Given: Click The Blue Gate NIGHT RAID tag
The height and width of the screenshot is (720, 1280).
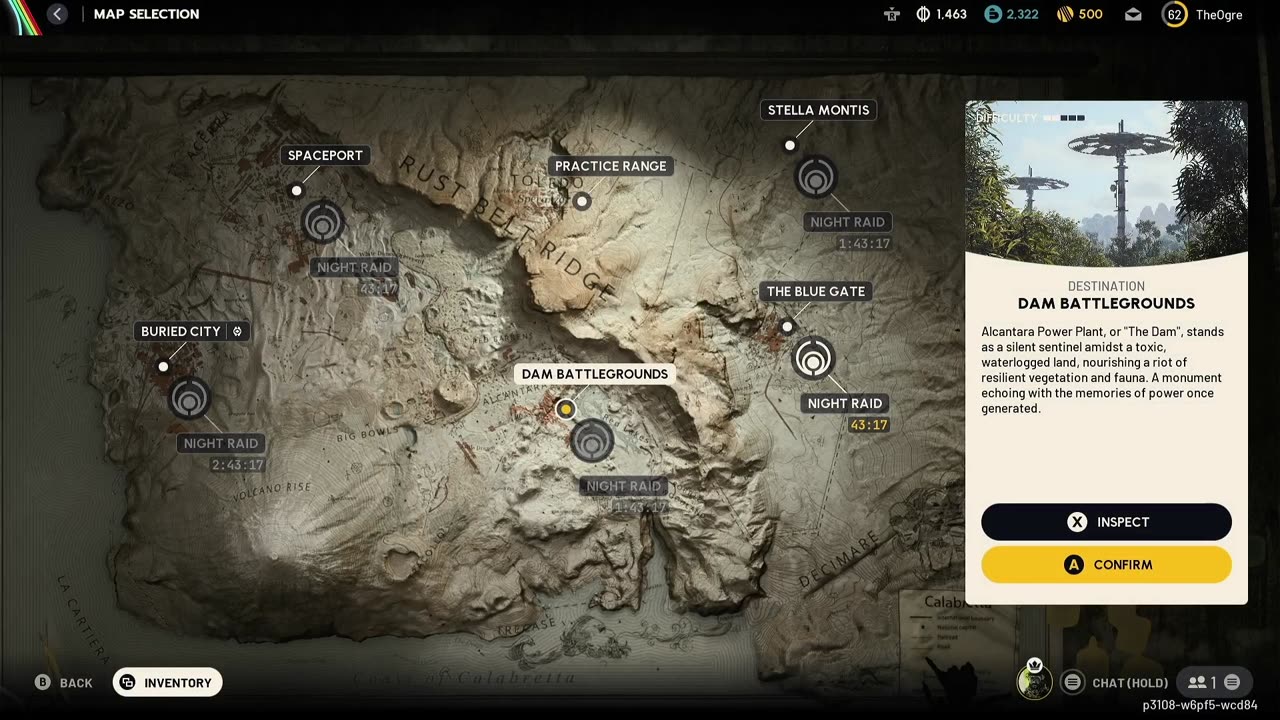Looking at the screenshot, I should (x=845, y=403).
